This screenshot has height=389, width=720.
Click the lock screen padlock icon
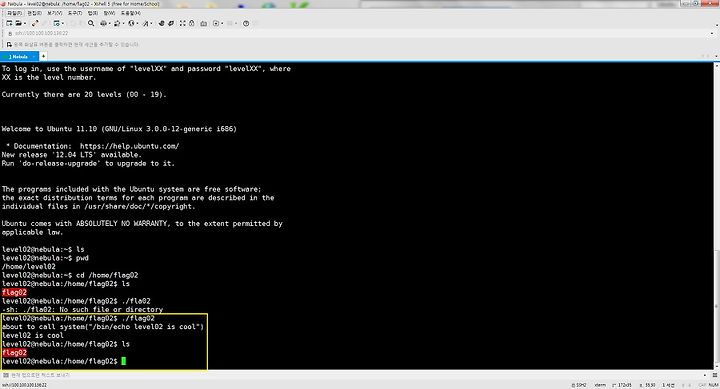(191, 23)
